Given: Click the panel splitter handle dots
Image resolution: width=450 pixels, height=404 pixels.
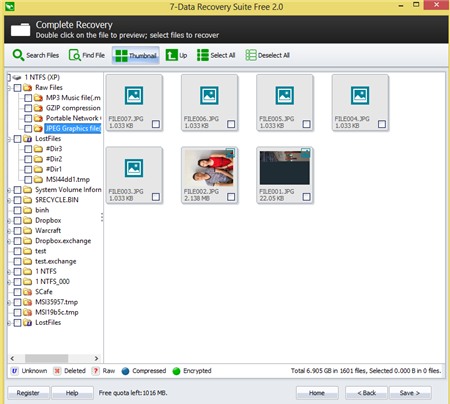Looking at the screenshot, I should (102, 217).
